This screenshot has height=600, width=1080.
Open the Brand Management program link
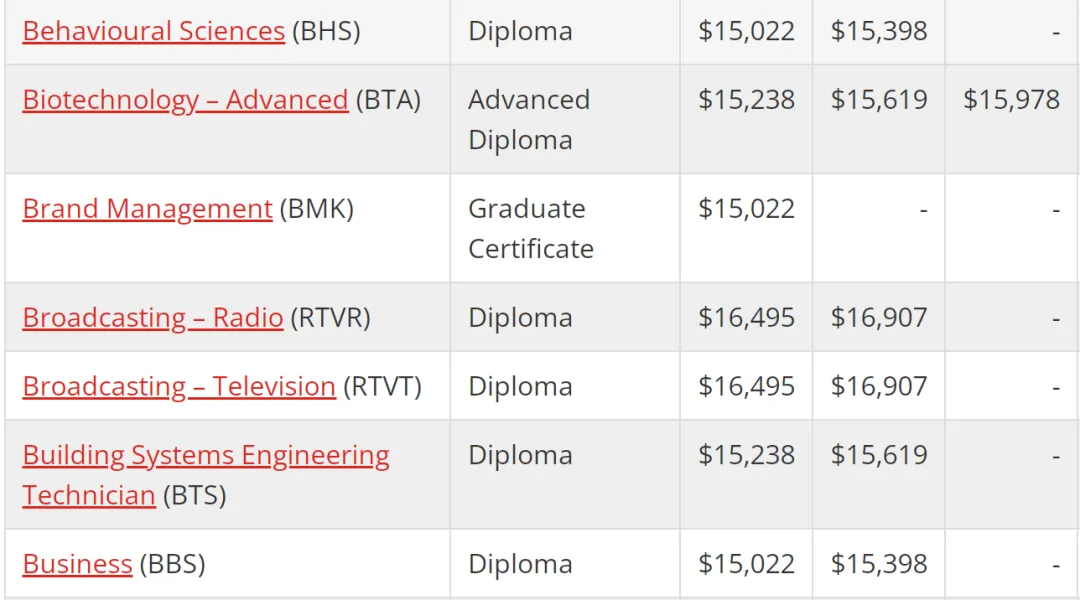click(x=147, y=209)
